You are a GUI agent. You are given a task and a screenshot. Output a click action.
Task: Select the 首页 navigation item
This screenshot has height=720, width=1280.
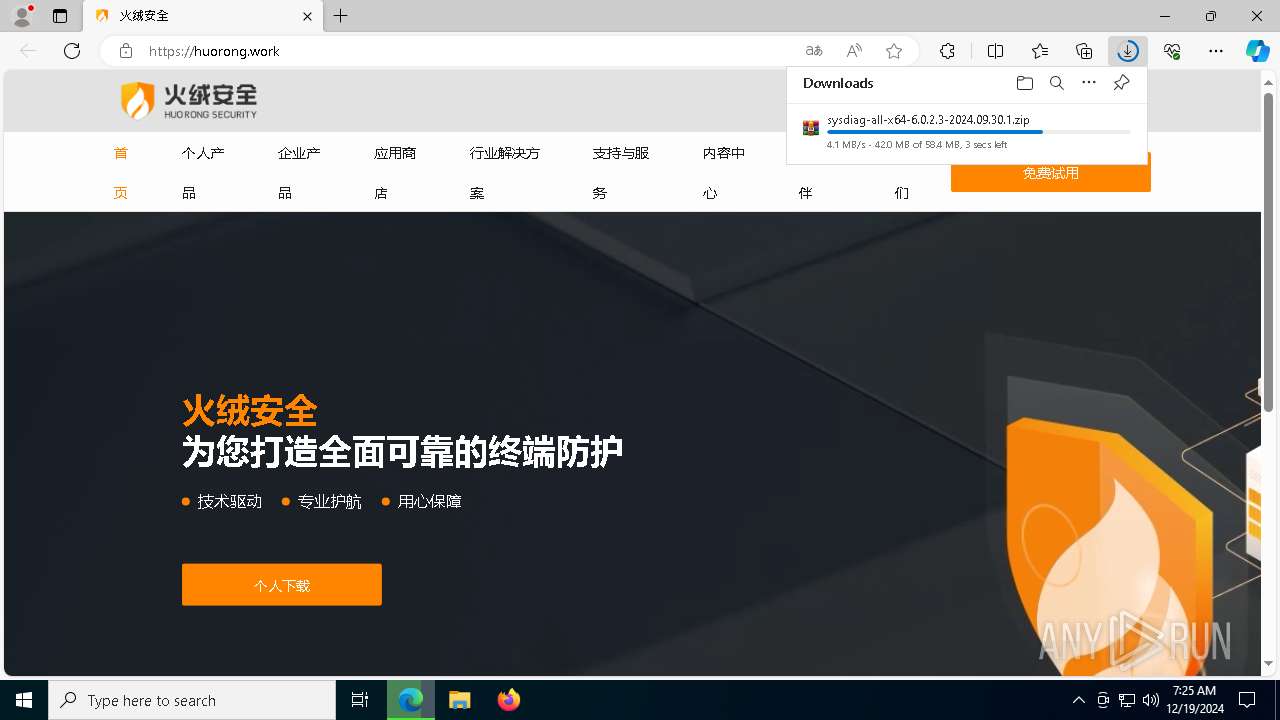(x=121, y=172)
